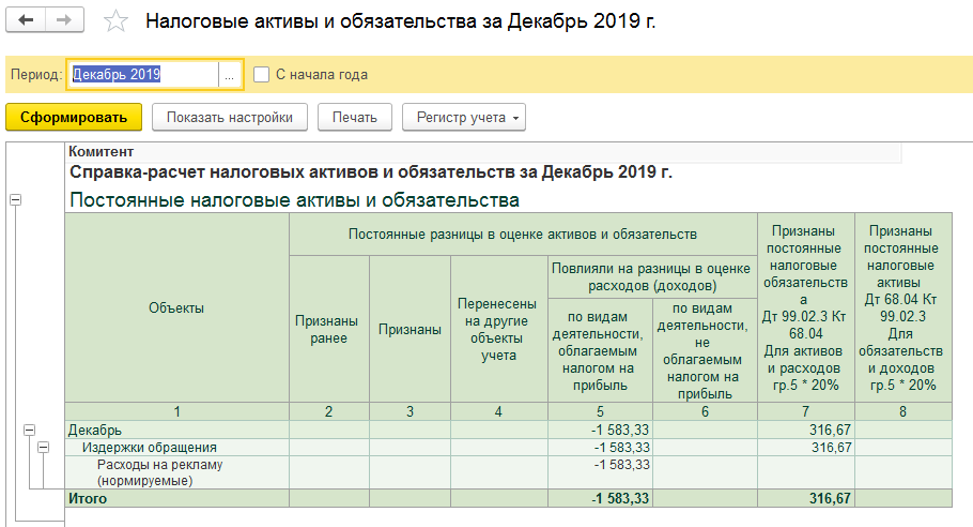973x527 pixels.
Task: Select the Итого row label
Action: pos(177,498)
